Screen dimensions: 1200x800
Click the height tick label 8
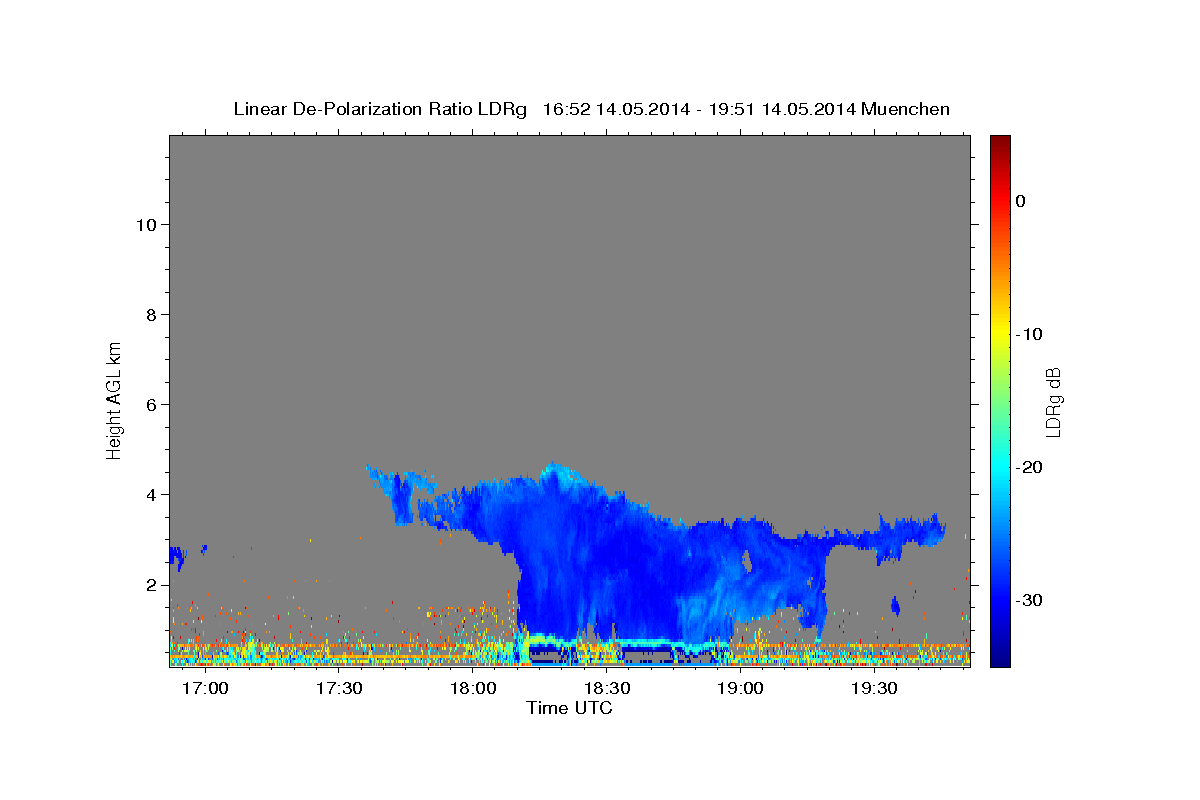point(149,314)
